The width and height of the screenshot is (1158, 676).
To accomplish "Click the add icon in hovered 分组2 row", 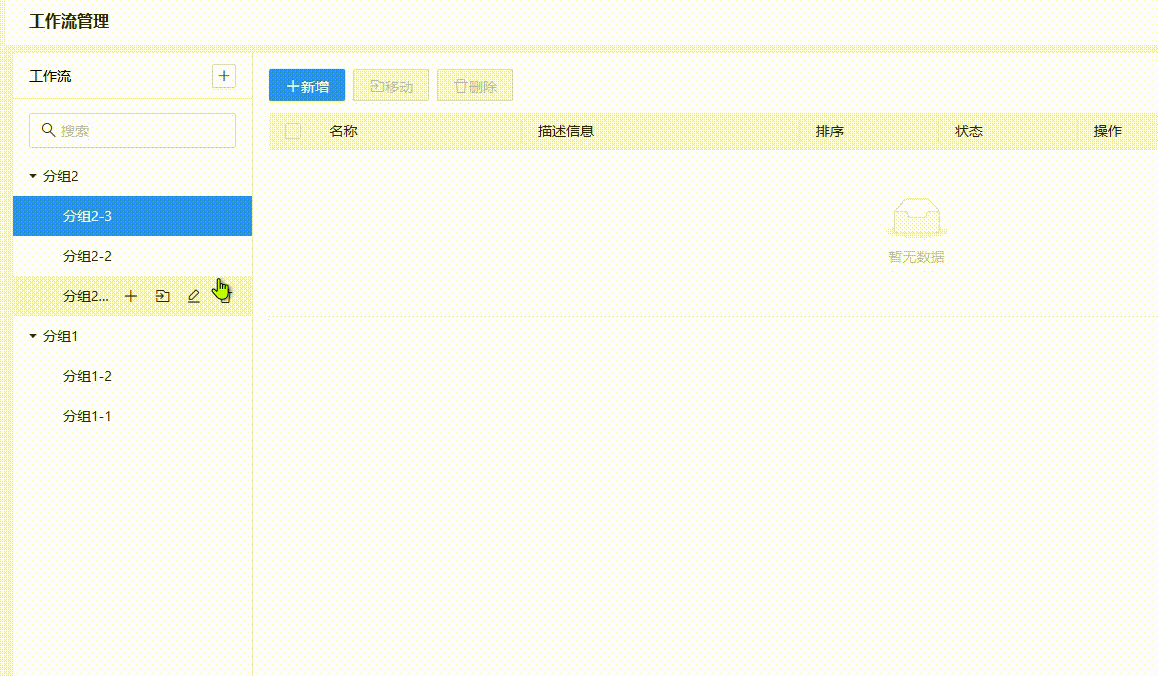I will (x=131, y=296).
